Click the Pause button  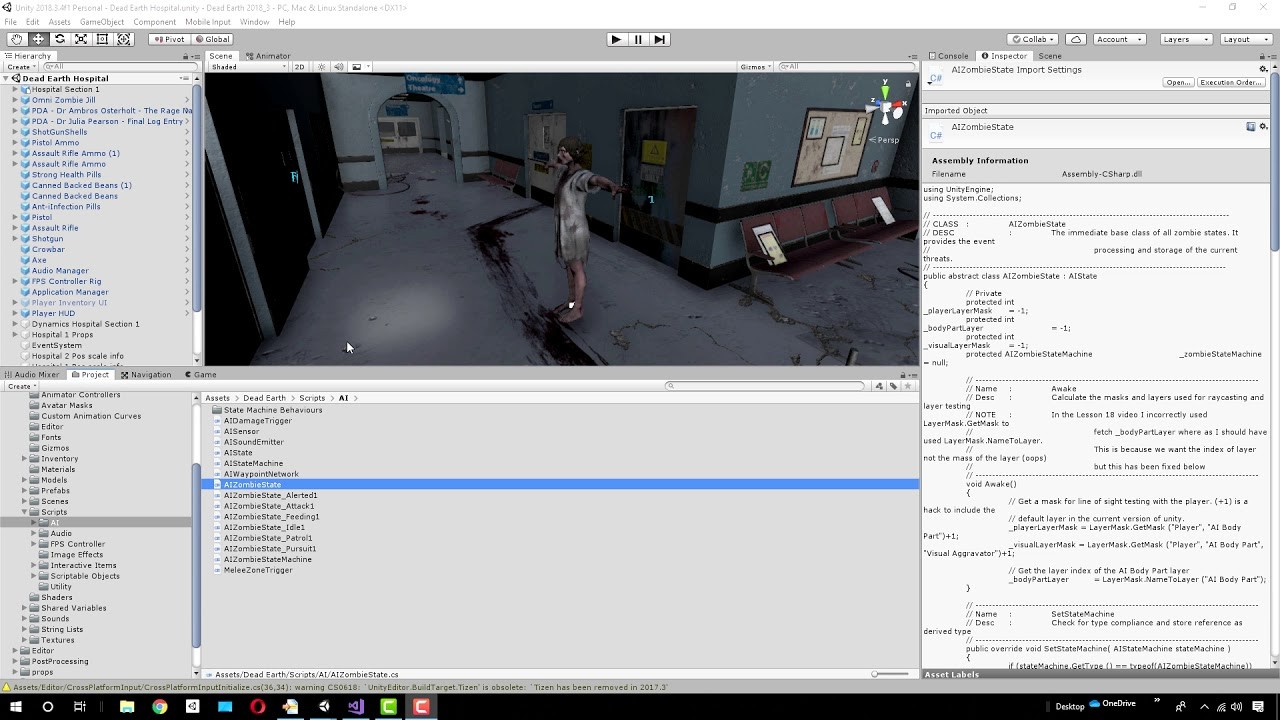(638, 39)
